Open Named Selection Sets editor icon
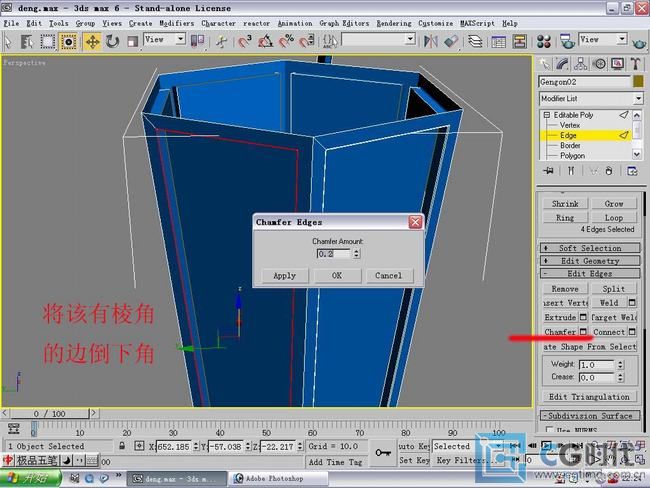Viewport: 650px width, 488px height. 330,41
